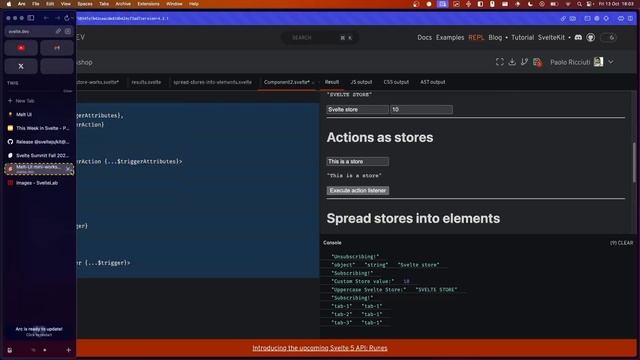Select the active space dot in sidebar
The width and height of the screenshot is (640, 360).
45,350
